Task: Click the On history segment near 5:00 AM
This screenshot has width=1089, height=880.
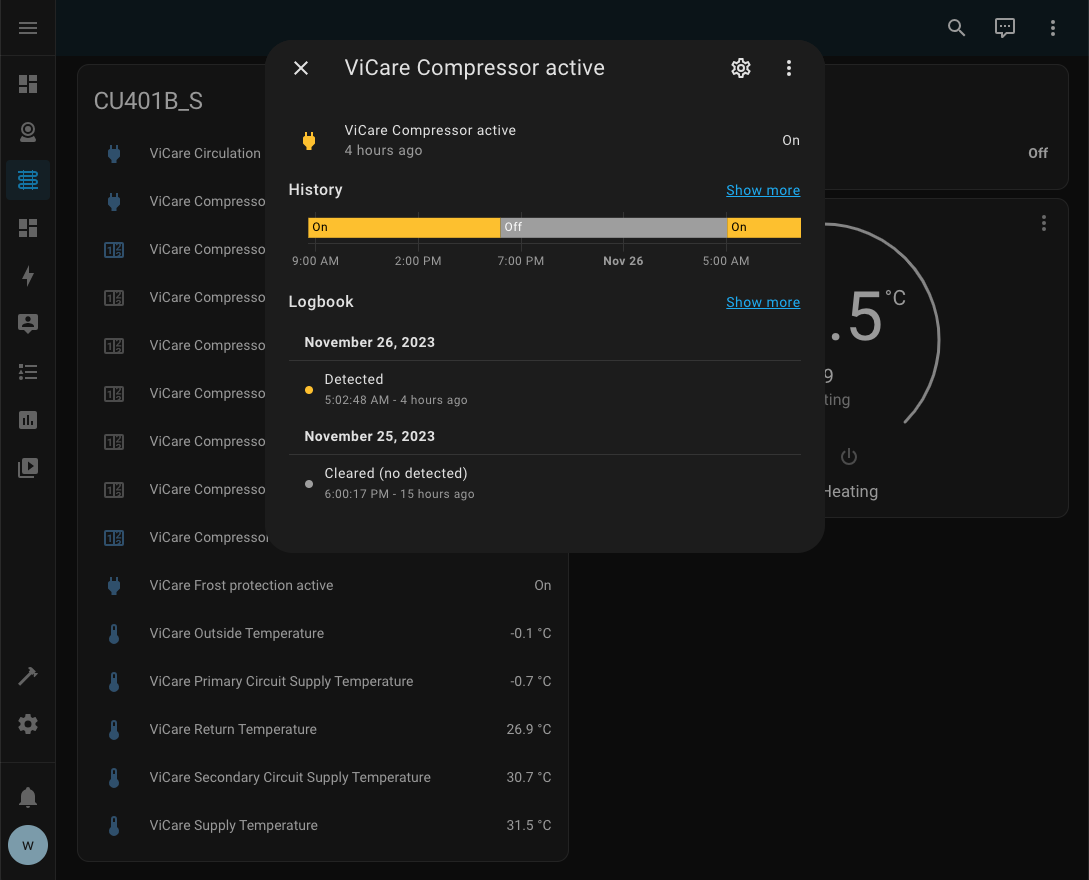Action: pyautogui.click(x=764, y=227)
